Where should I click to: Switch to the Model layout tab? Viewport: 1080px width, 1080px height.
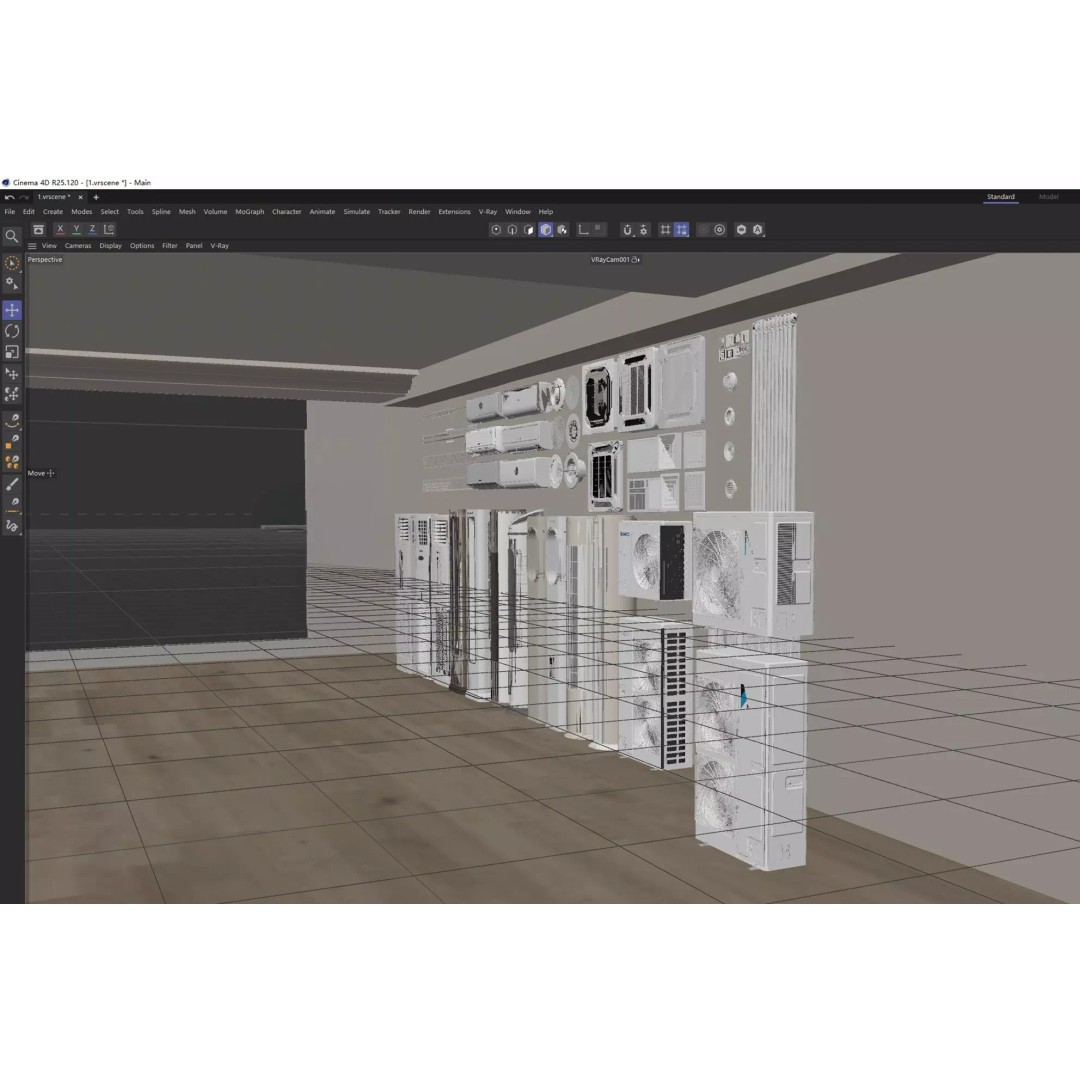coord(1048,197)
